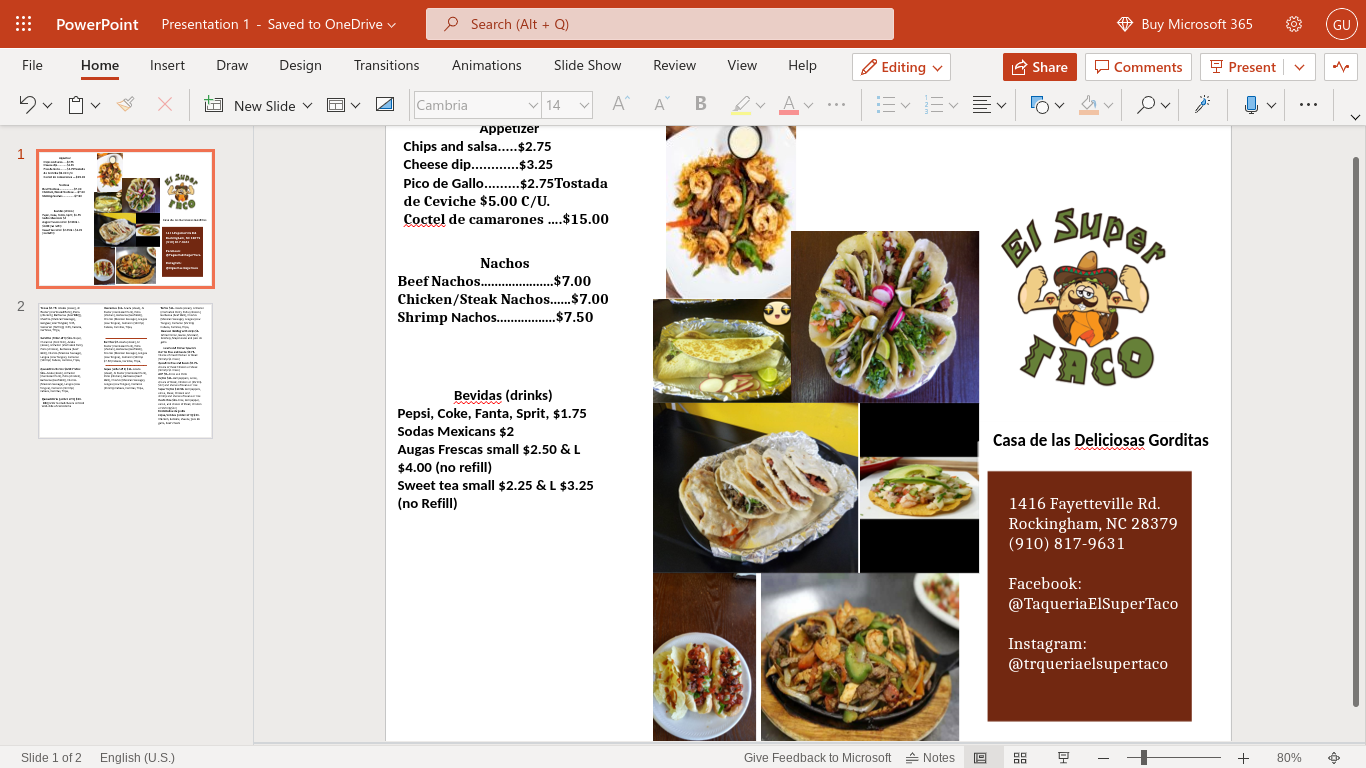Switch to Slide Sorter view
Image resolution: width=1366 pixels, height=768 pixels.
tap(1020, 758)
